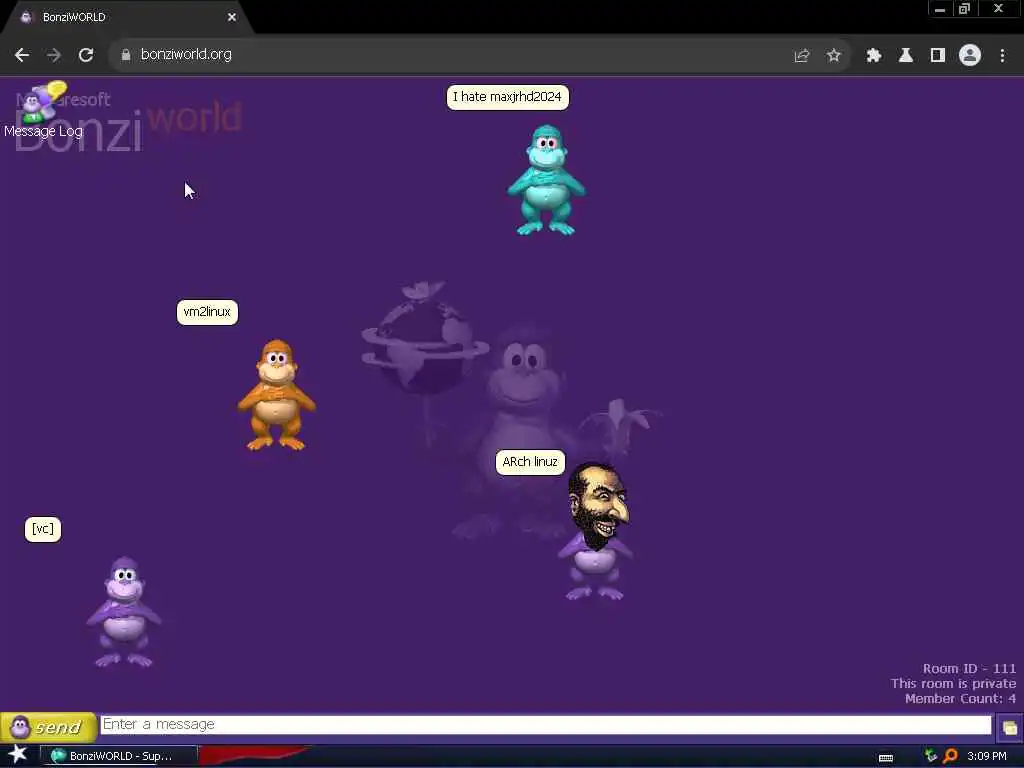Image resolution: width=1024 pixels, height=768 pixels.
Task: Click the 'ARch linuz' speech bubble
Action: (x=530, y=462)
